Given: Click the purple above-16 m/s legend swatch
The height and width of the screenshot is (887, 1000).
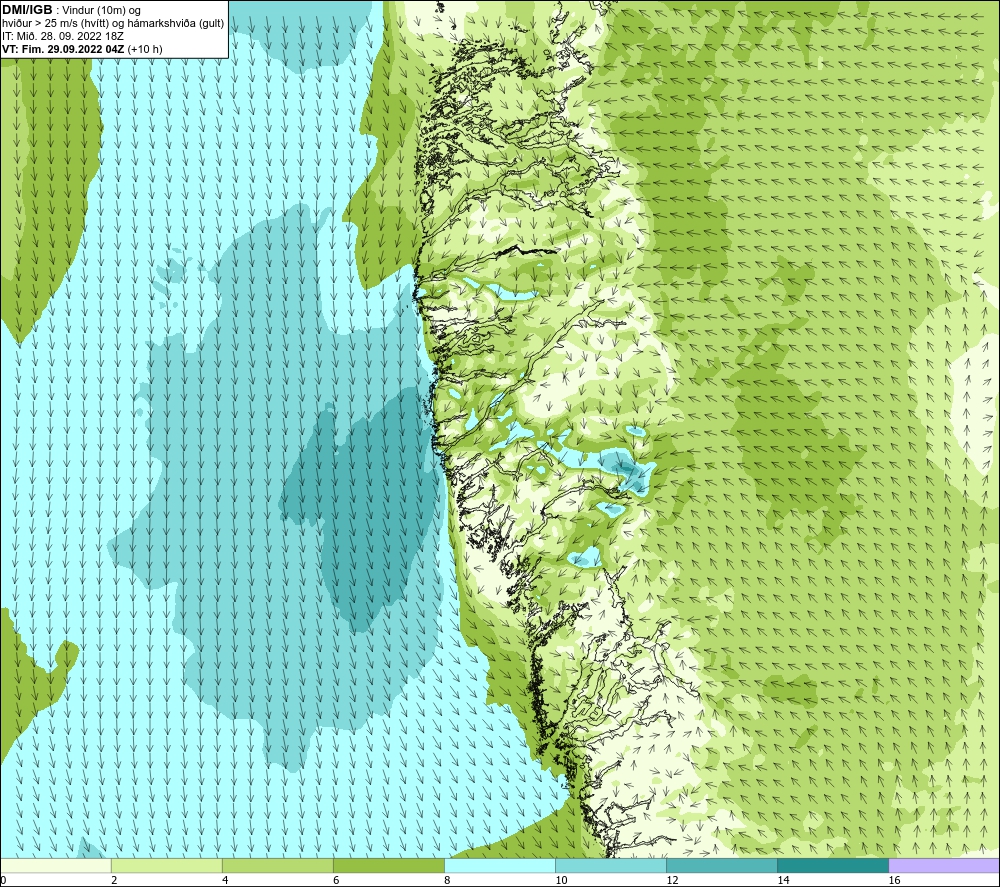Looking at the screenshot, I should point(943,865).
